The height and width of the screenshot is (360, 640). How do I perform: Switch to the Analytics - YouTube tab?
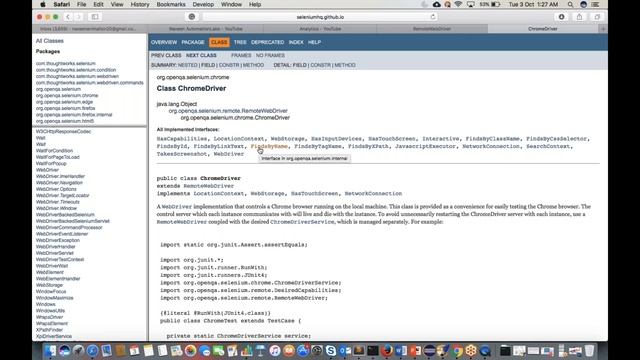click(x=320, y=29)
